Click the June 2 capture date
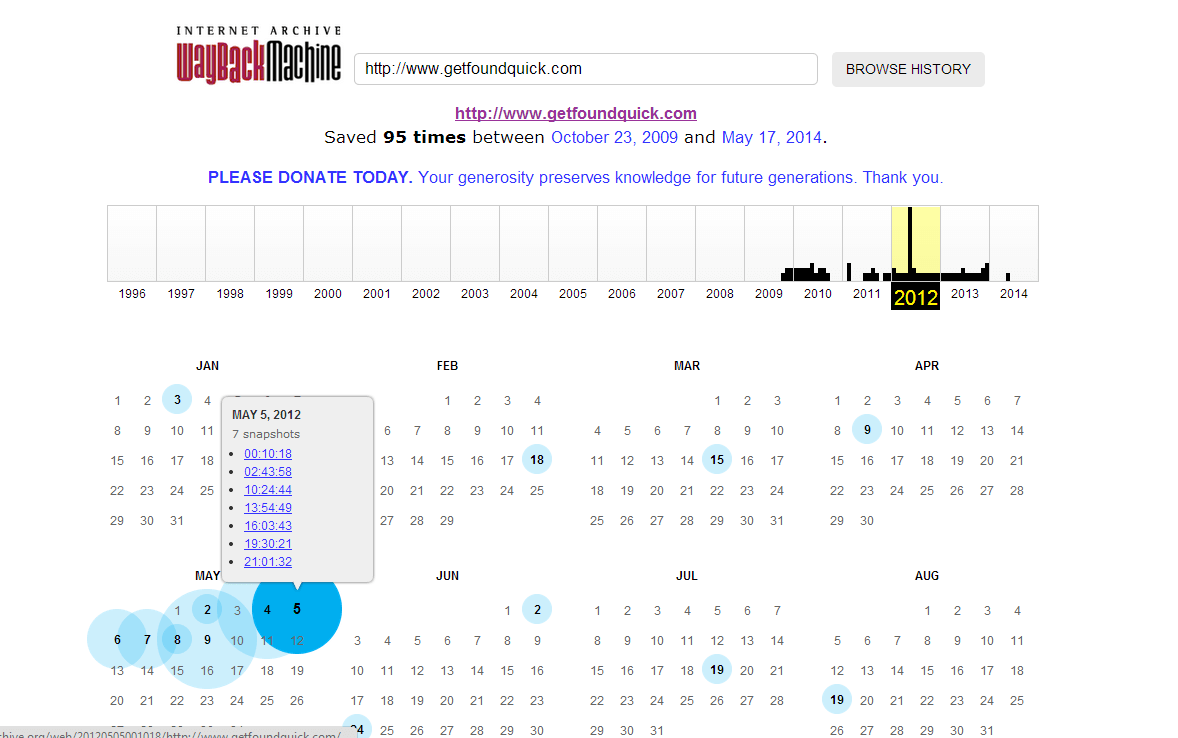This screenshot has height=738, width=1178. click(537, 609)
